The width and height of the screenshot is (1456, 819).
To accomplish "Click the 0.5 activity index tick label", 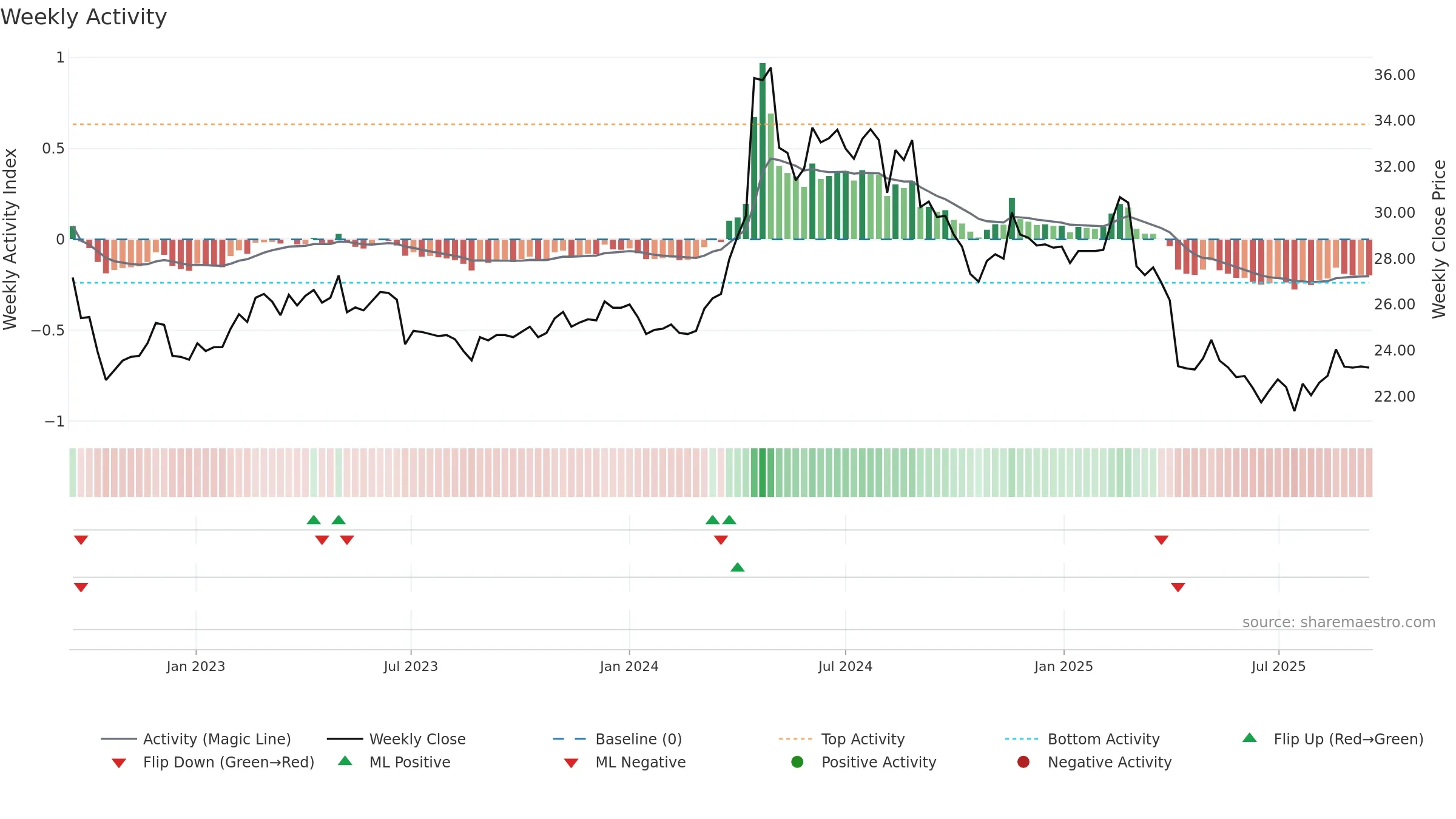I will tap(53, 149).
